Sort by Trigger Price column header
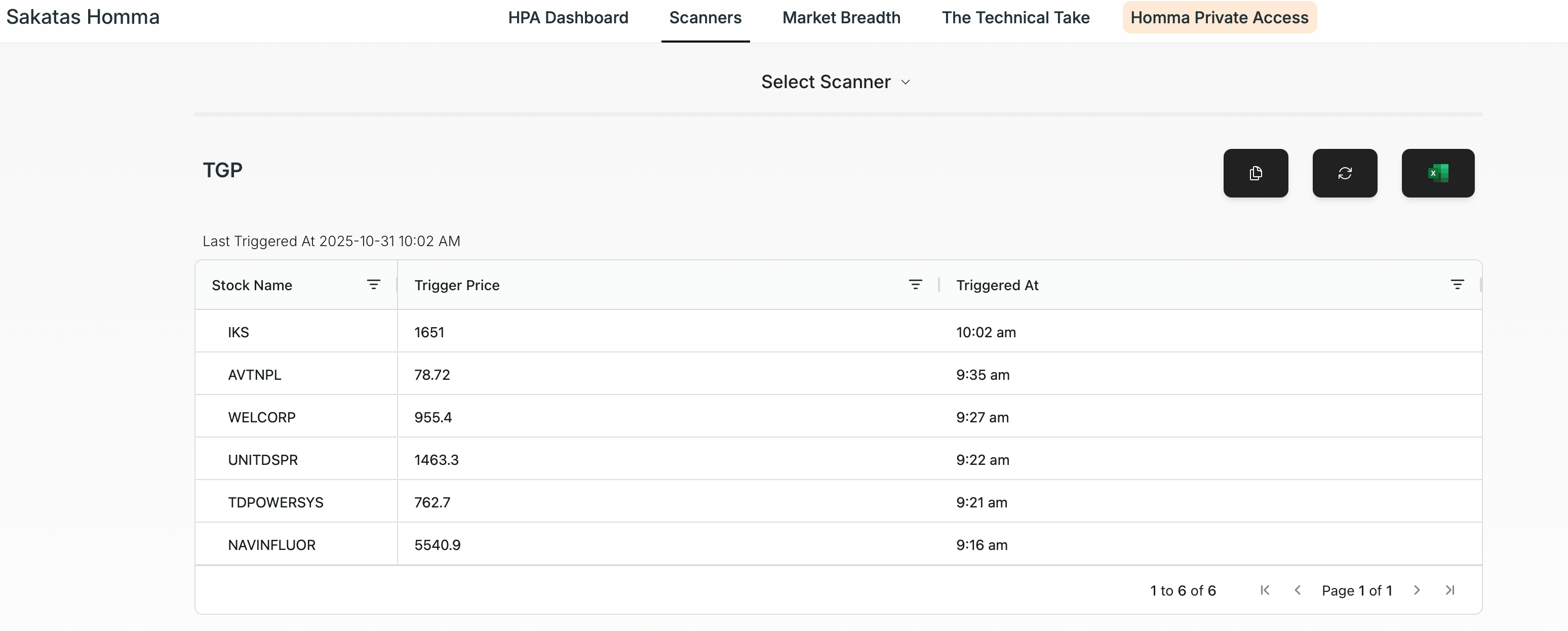1568x631 pixels. click(x=456, y=286)
